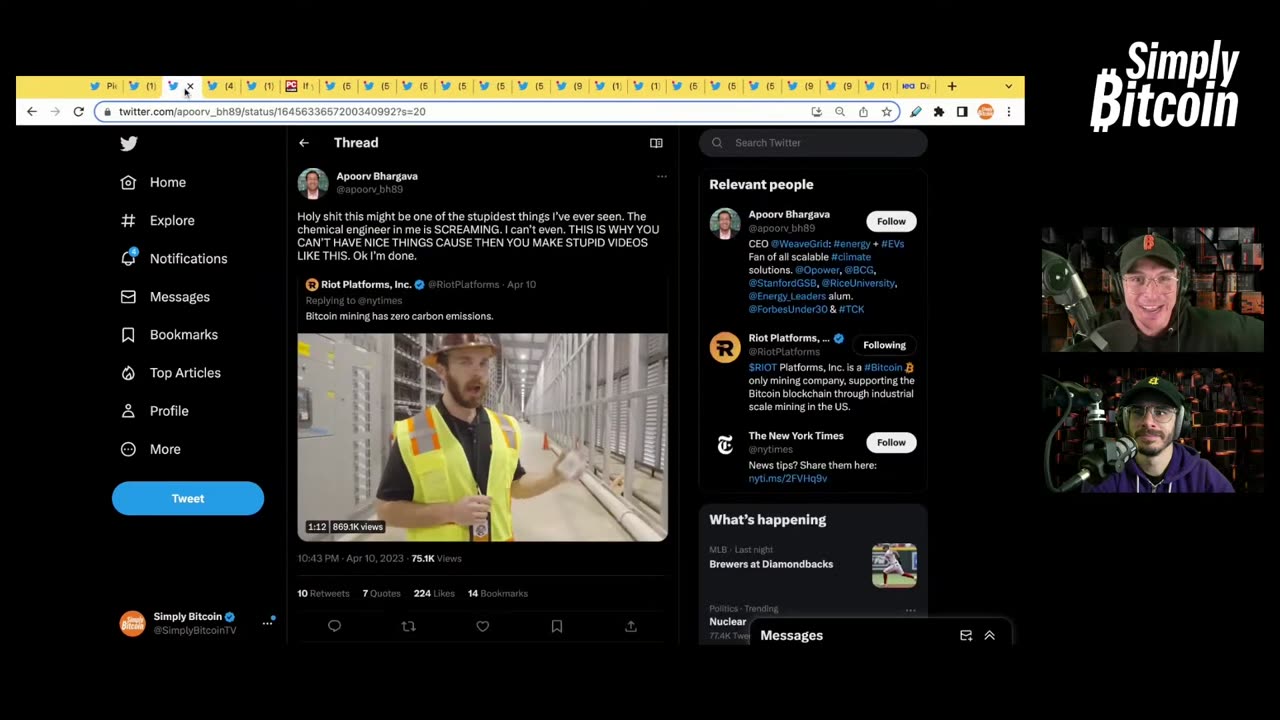Open the More menu in sidebar
1280x720 pixels.
pyautogui.click(x=152, y=449)
